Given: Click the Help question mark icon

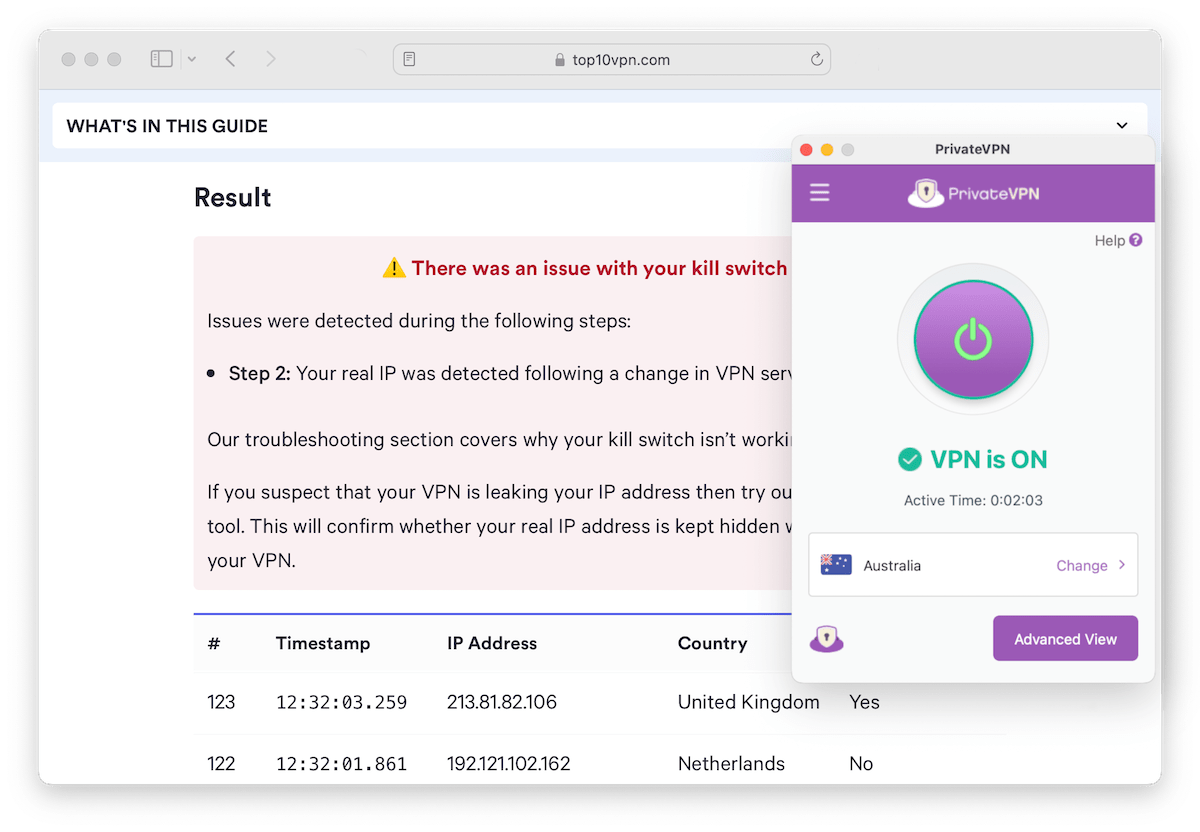Looking at the screenshot, I should [x=1135, y=240].
